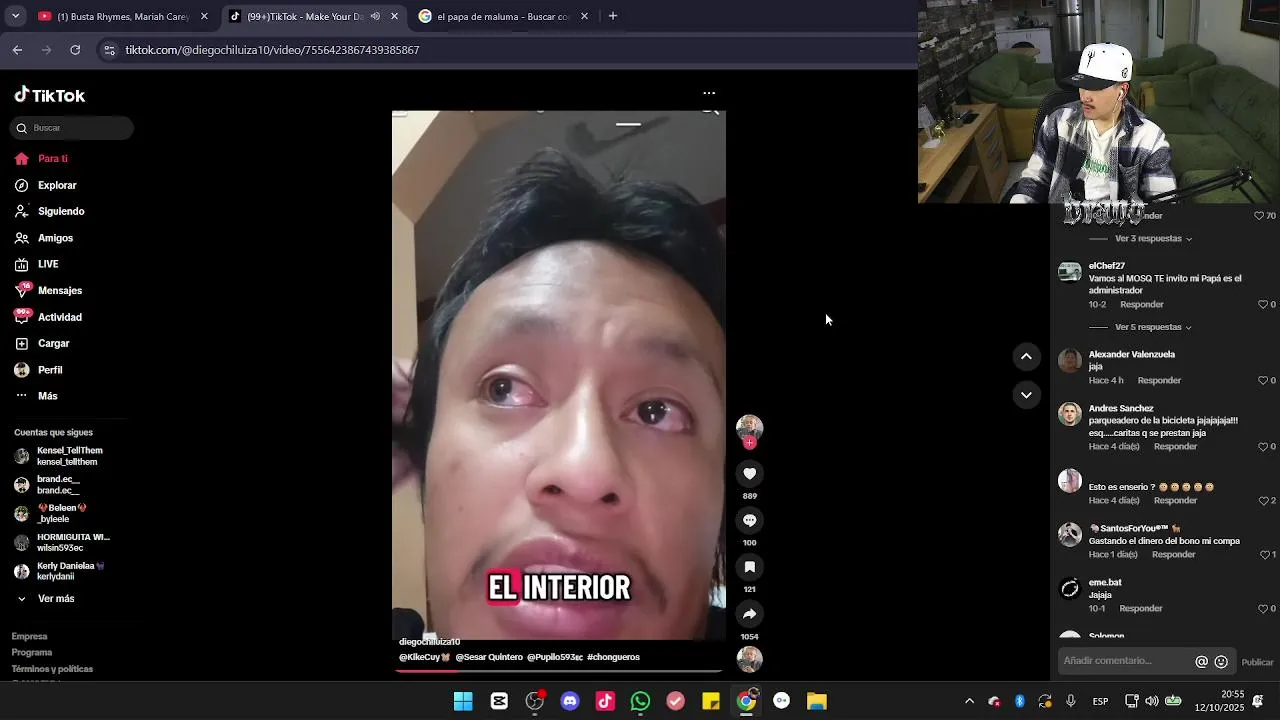Expand 'Ver 3 respuestas' replies
Screen dimensions: 1280x720
[1153, 239]
